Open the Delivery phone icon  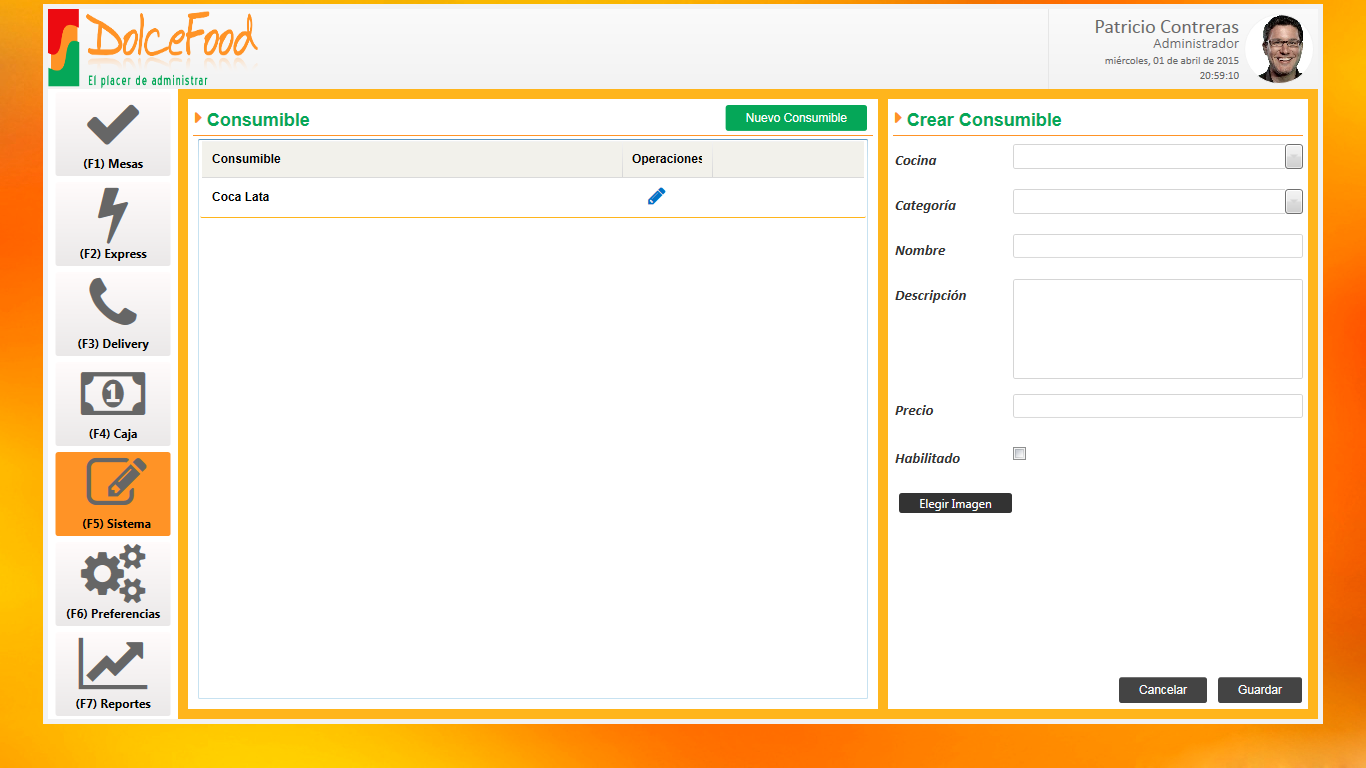coord(112,303)
